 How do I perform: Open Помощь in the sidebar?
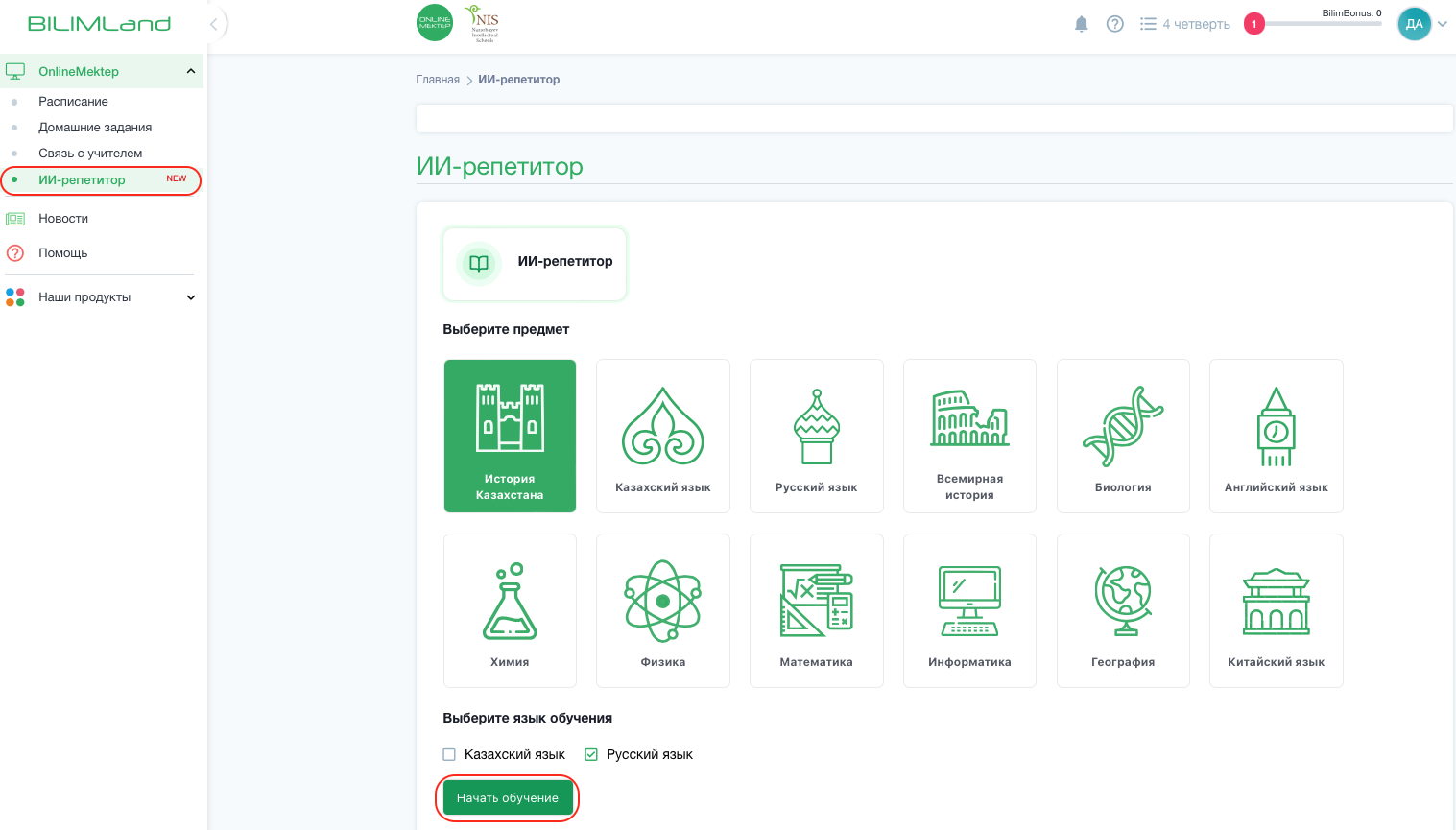tap(62, 253)
